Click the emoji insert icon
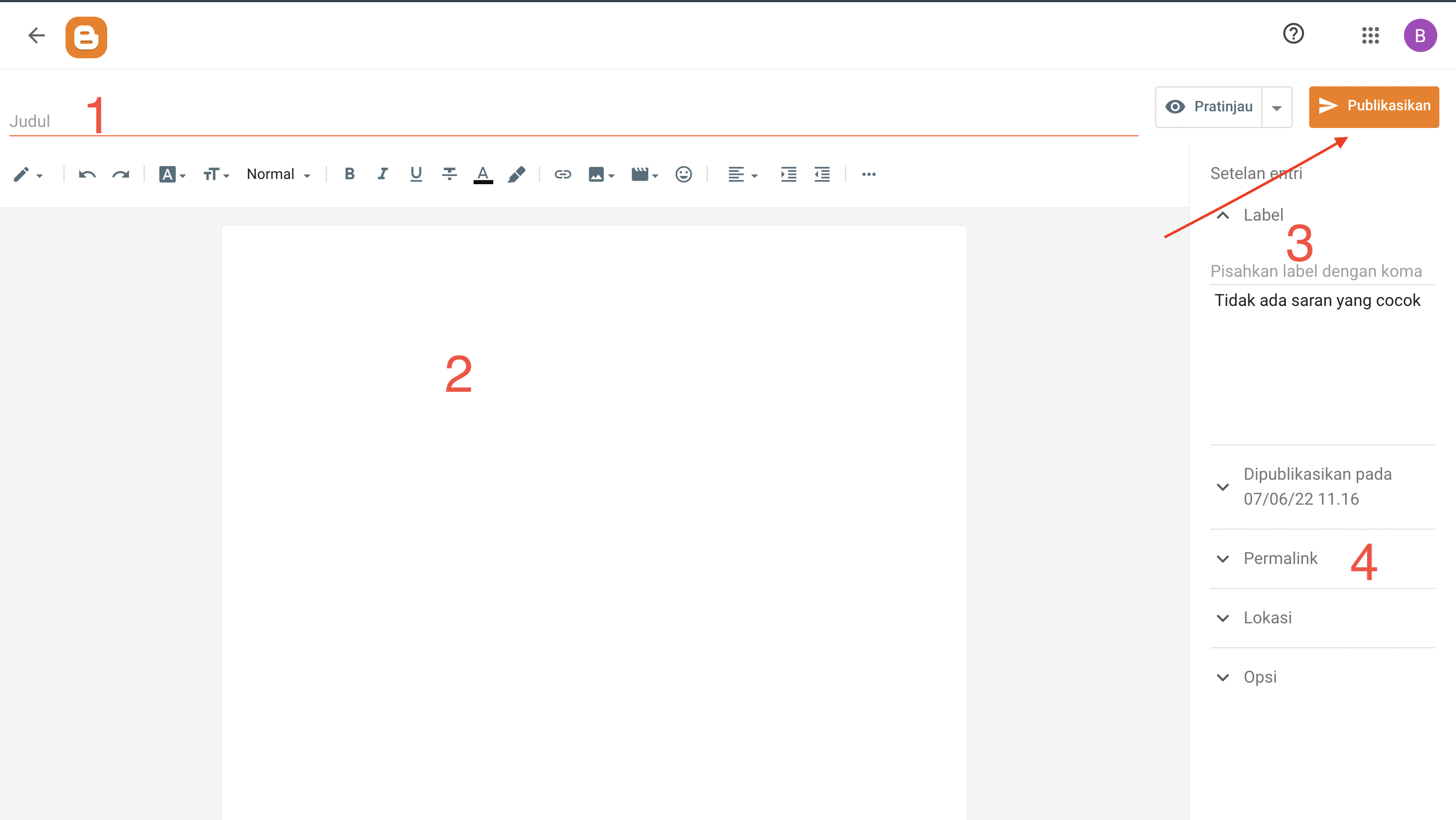 click(x=684, y=174)
